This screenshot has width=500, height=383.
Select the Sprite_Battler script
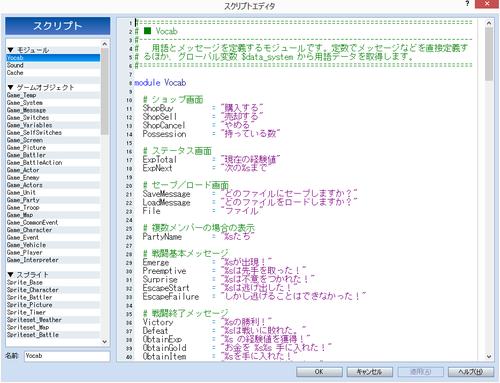point(53,297)
